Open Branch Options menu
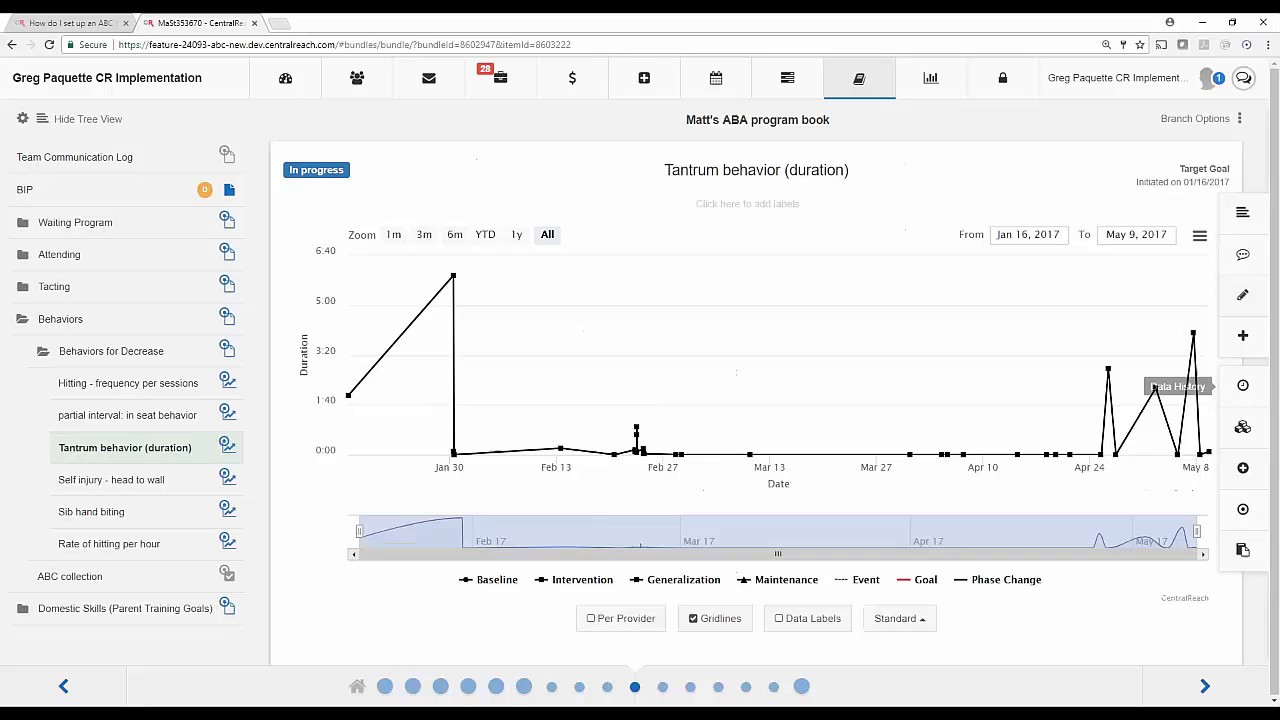The height and width of the screenshot is (720, 1280). pyautogui.click(x=1201, y=119)
